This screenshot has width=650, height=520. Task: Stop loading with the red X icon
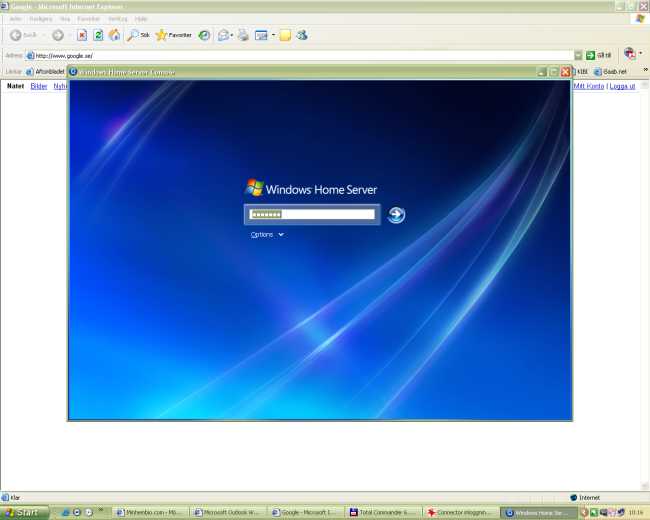82,35
